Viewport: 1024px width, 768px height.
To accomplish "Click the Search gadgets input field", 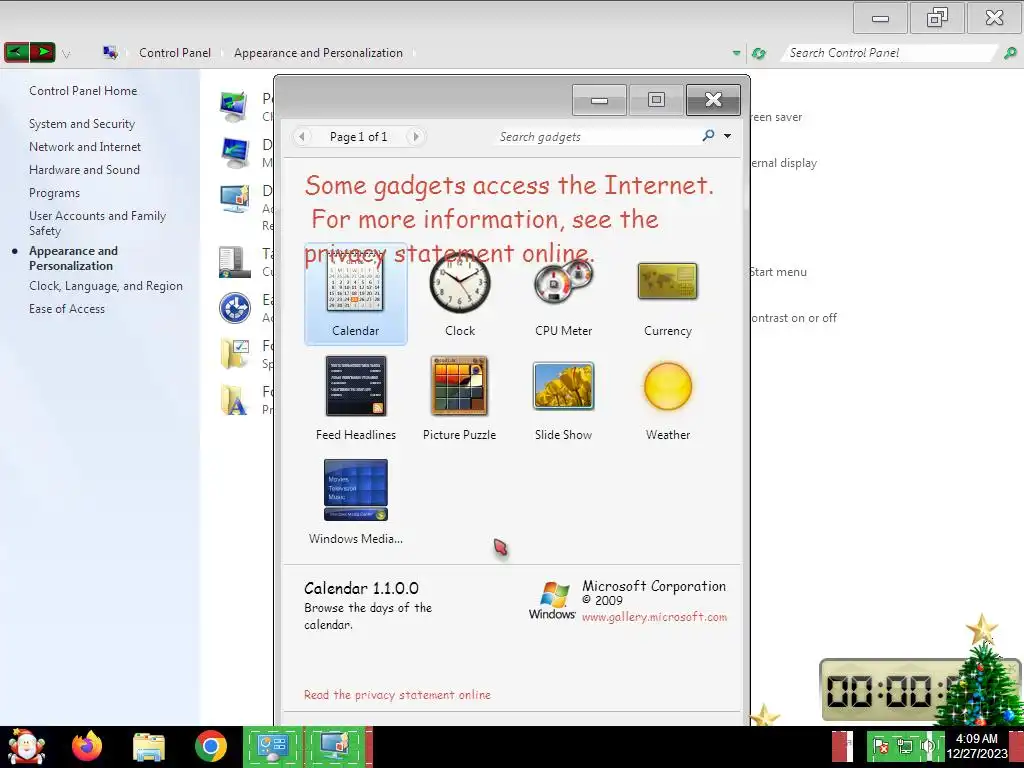I will point(598,136).
